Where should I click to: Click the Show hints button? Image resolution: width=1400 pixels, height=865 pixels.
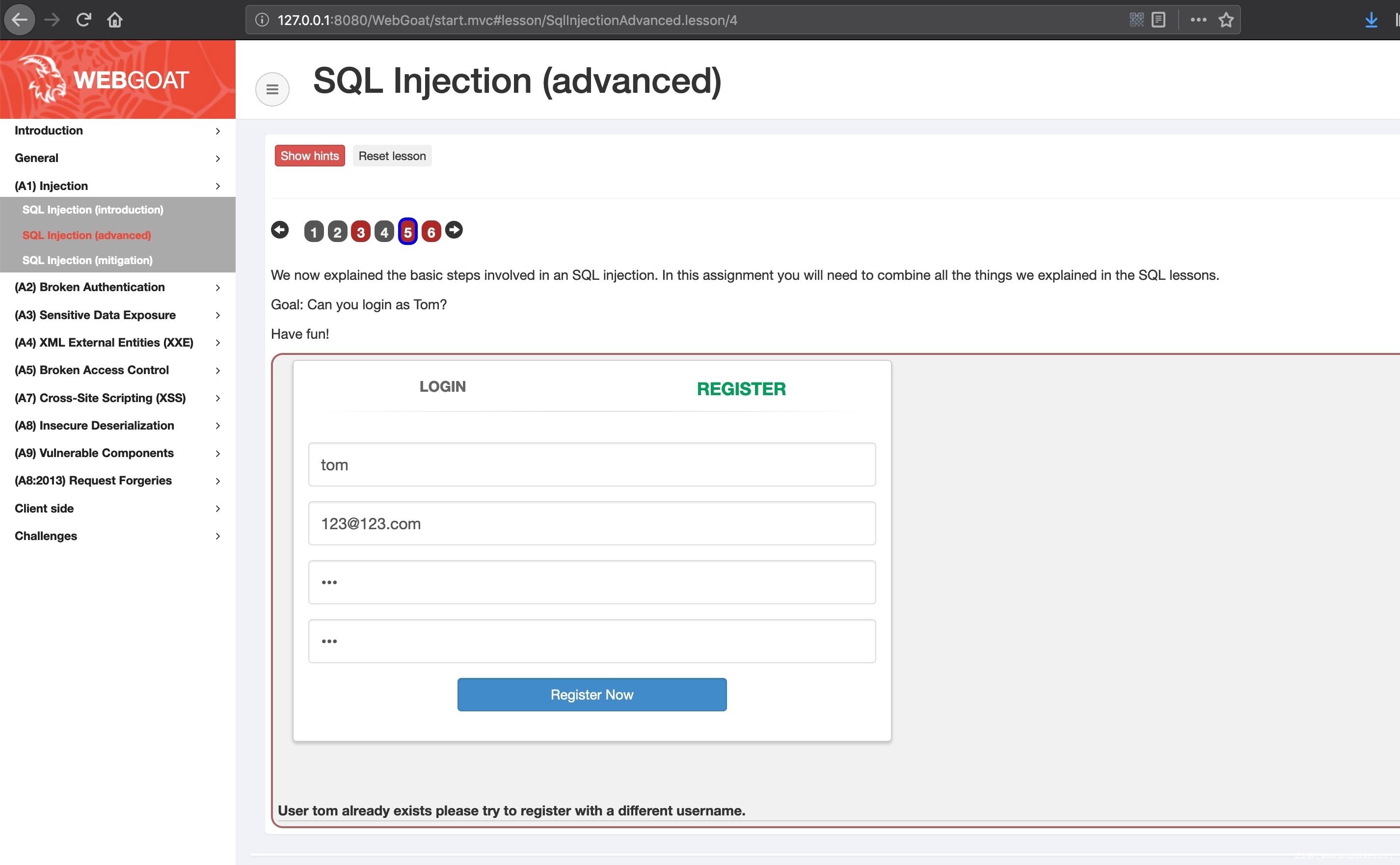tap(309, 156)
